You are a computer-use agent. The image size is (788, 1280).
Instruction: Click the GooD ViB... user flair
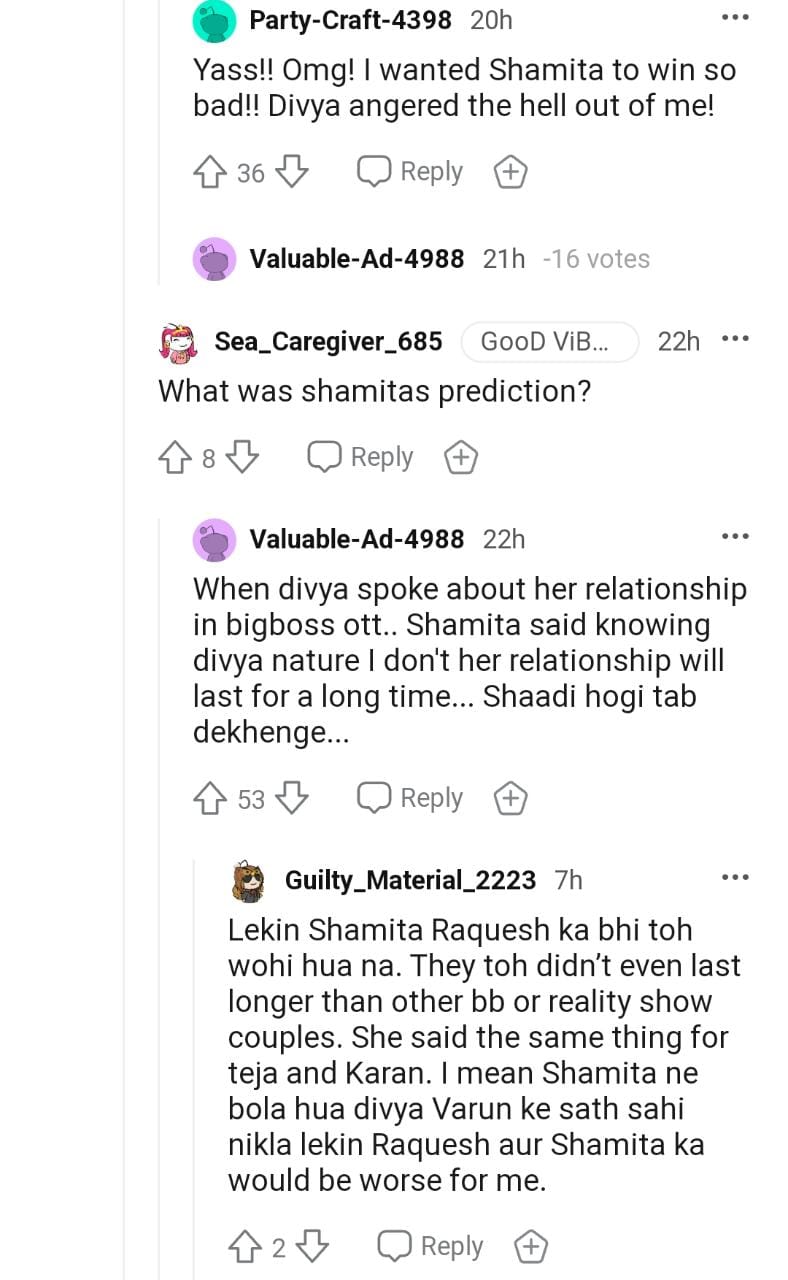pos(548,342)
